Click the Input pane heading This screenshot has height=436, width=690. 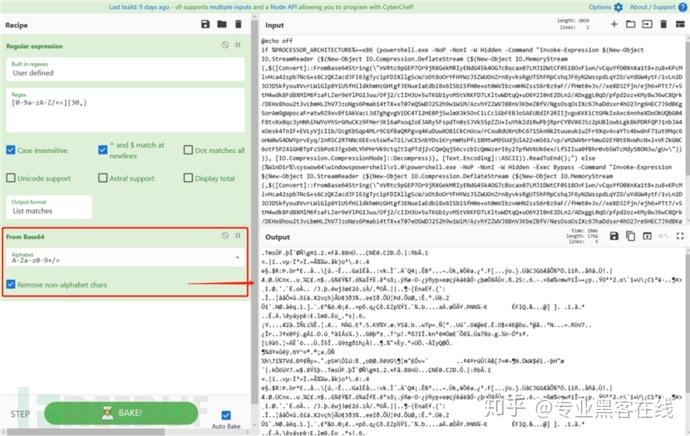[275, 26]
